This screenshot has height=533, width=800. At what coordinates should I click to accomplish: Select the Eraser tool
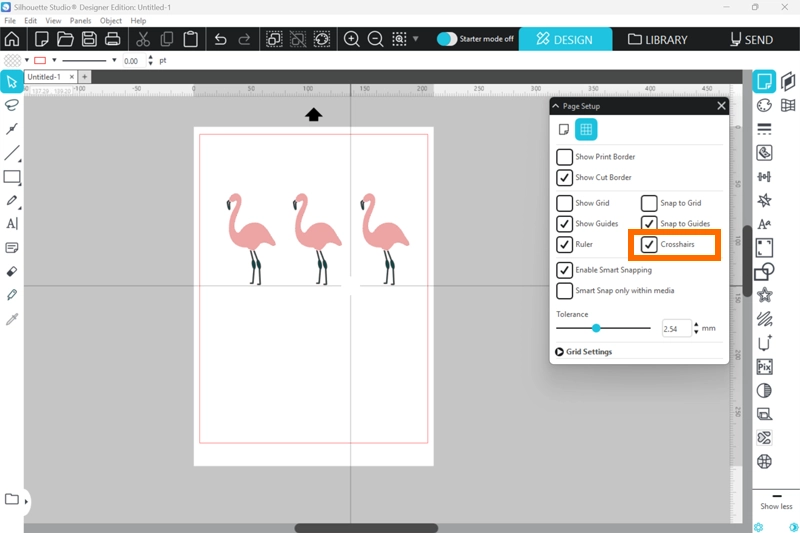pyautogui.click(x=12, y=271)
